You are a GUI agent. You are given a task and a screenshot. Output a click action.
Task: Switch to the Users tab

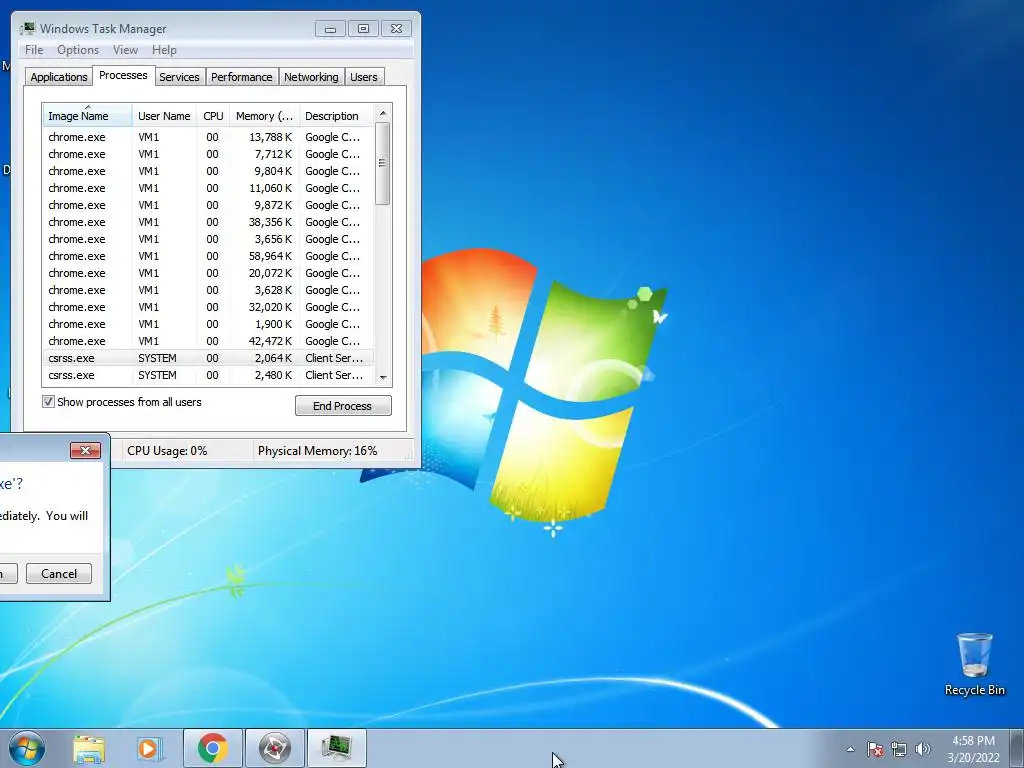pyautogui.click(x=363, y=76)
